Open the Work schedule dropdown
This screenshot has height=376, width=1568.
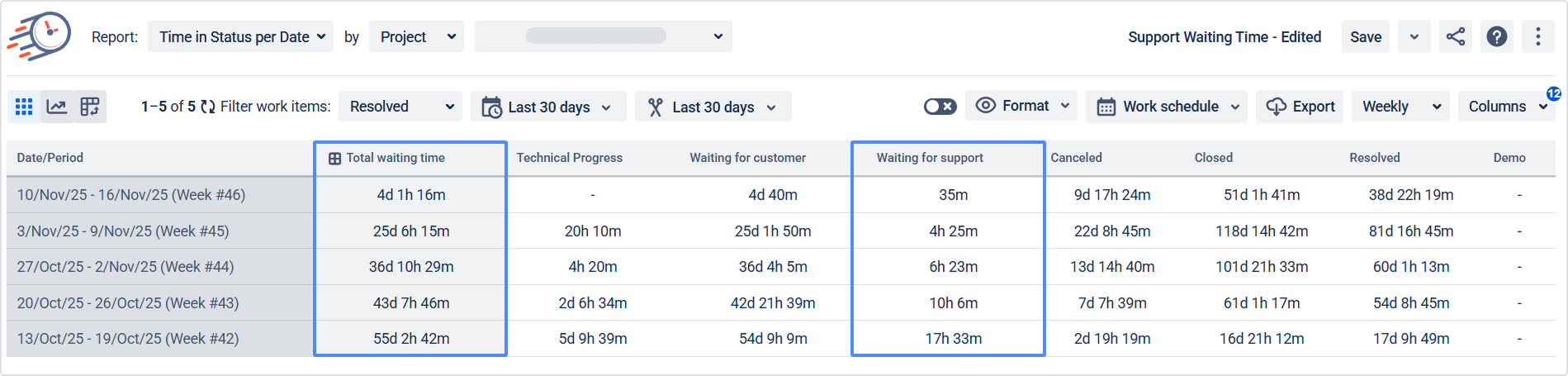click(1167, 107)
